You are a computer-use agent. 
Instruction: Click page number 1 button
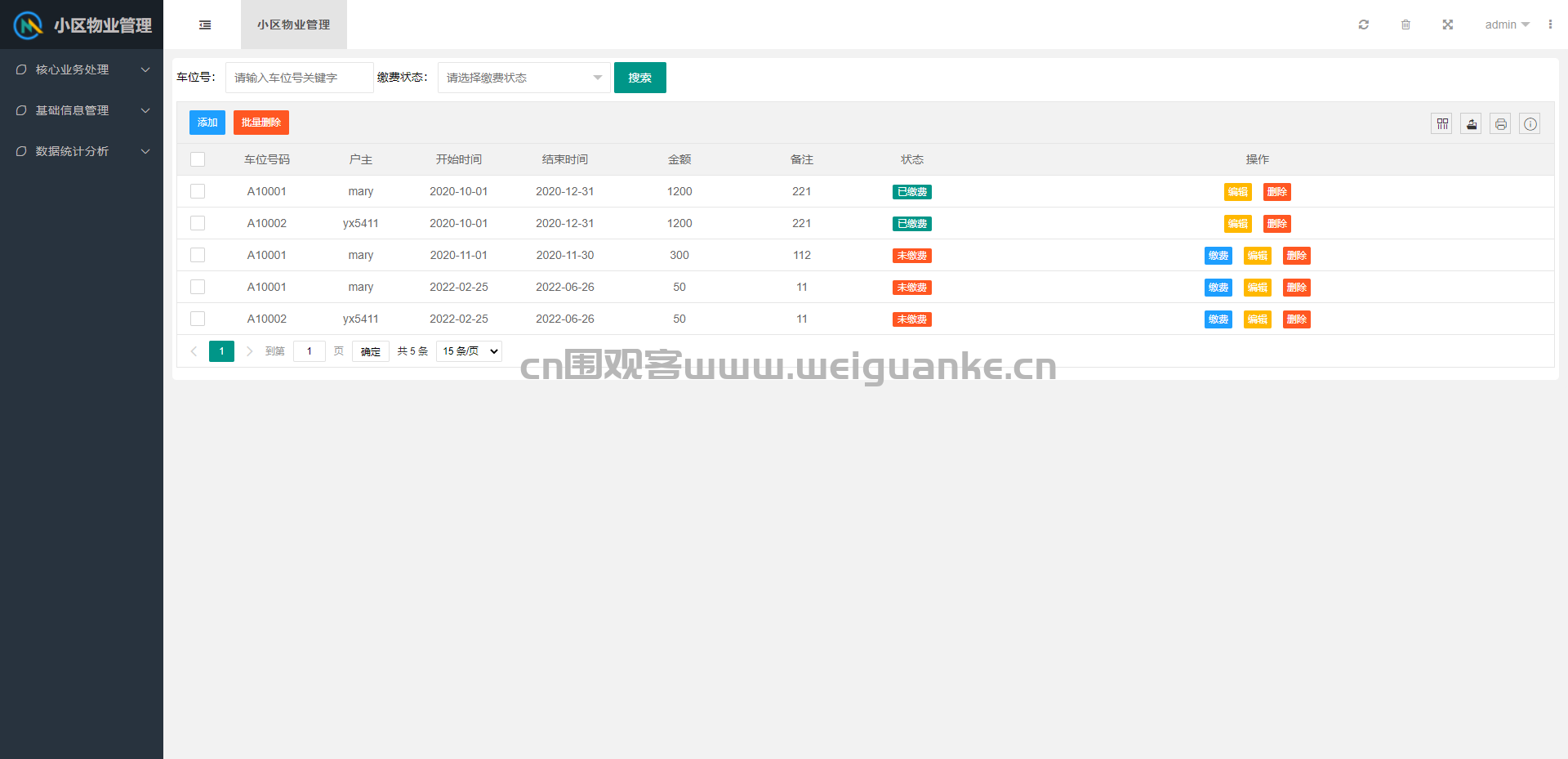click(221, 351)
